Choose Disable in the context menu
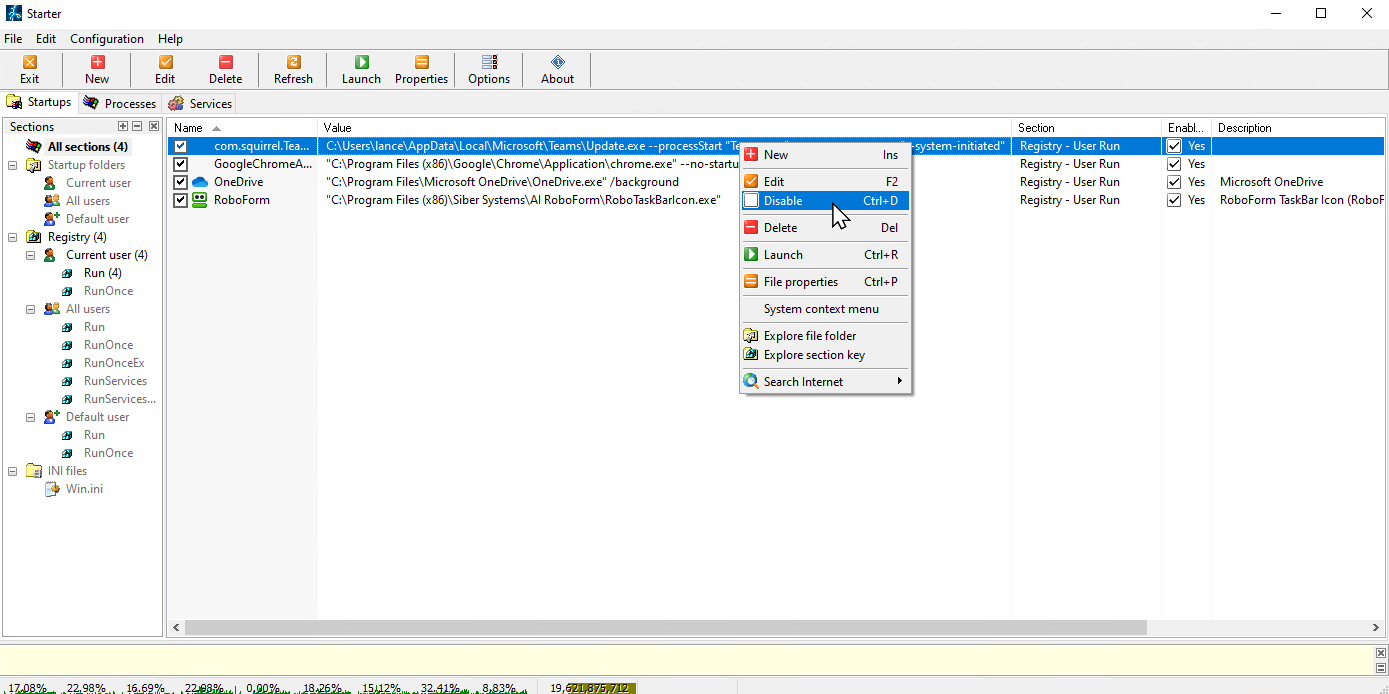 (x=782, y=201)
